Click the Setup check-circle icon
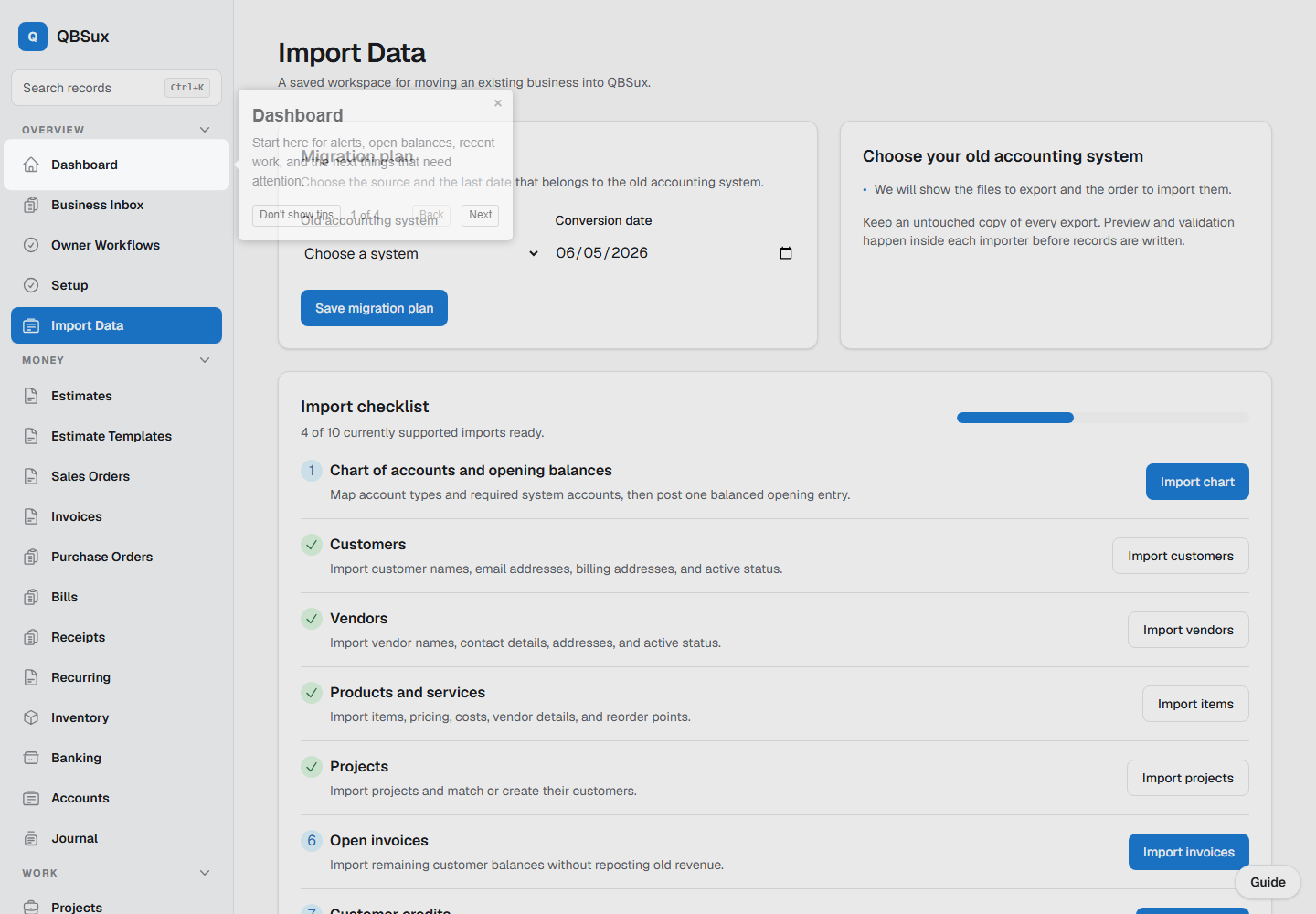The height and width of the screenshot is (914, 1316). pos(31,285)
